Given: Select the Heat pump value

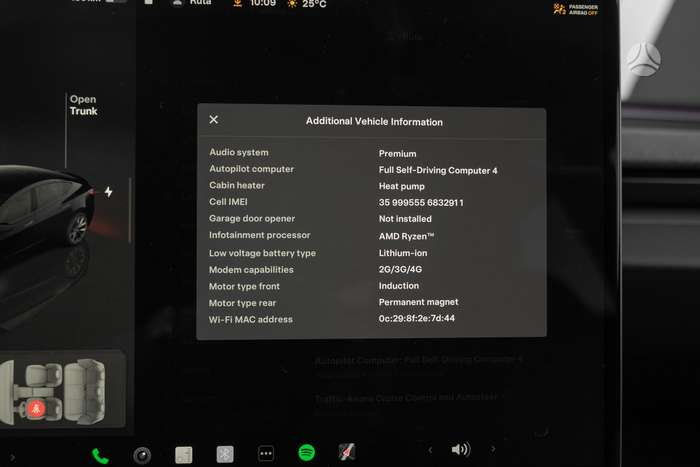Looking at the screenshot, I should click(x=401, y=186).
